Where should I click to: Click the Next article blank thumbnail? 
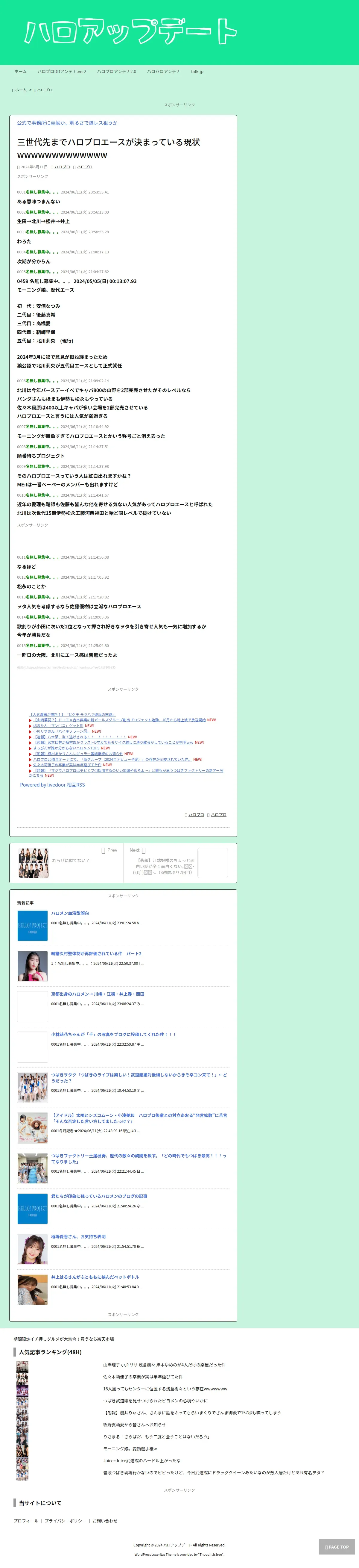(212, 863)
